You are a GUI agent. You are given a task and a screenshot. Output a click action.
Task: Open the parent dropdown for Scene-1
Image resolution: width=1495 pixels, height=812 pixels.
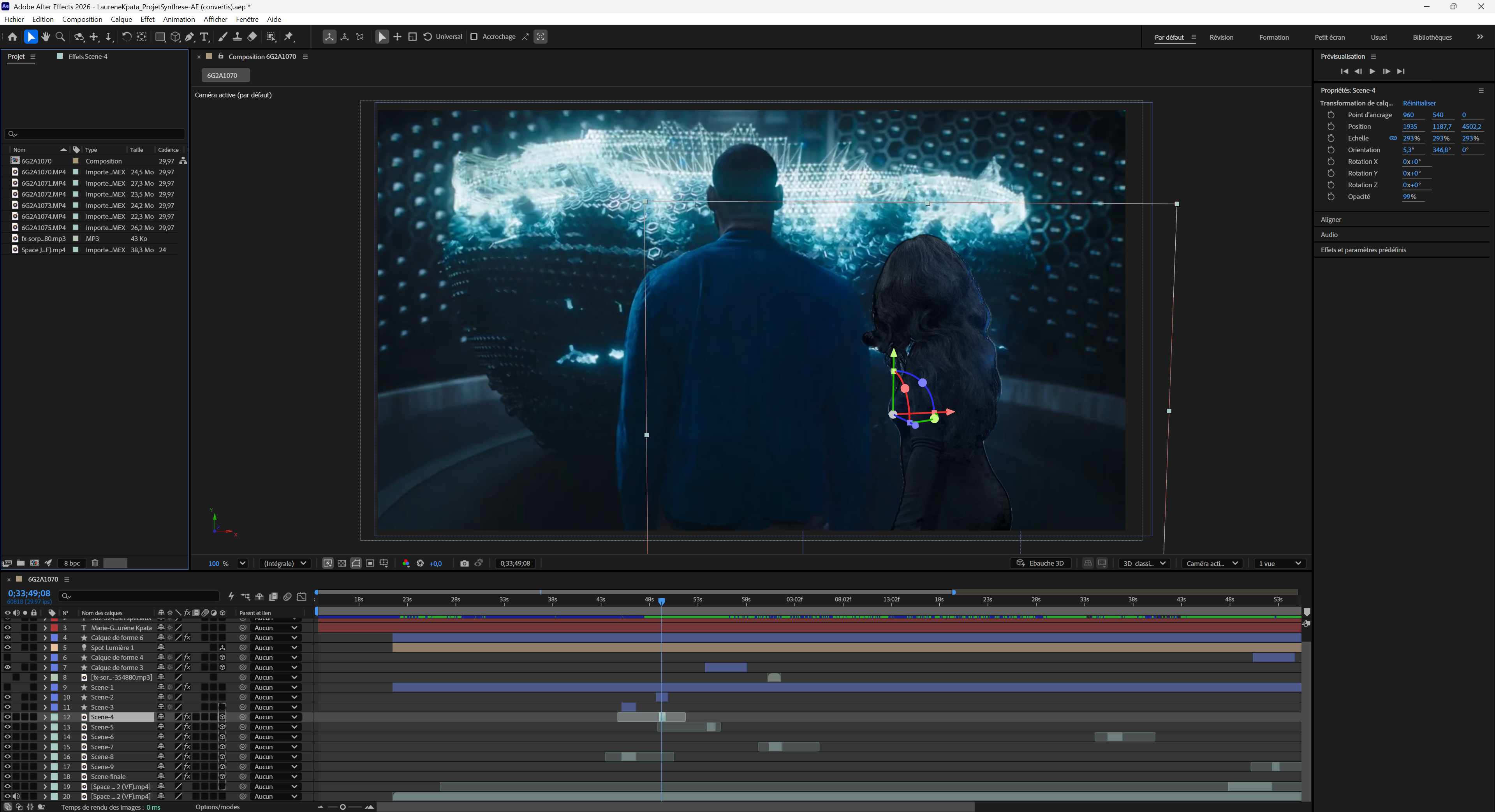[x=276, y=687]
